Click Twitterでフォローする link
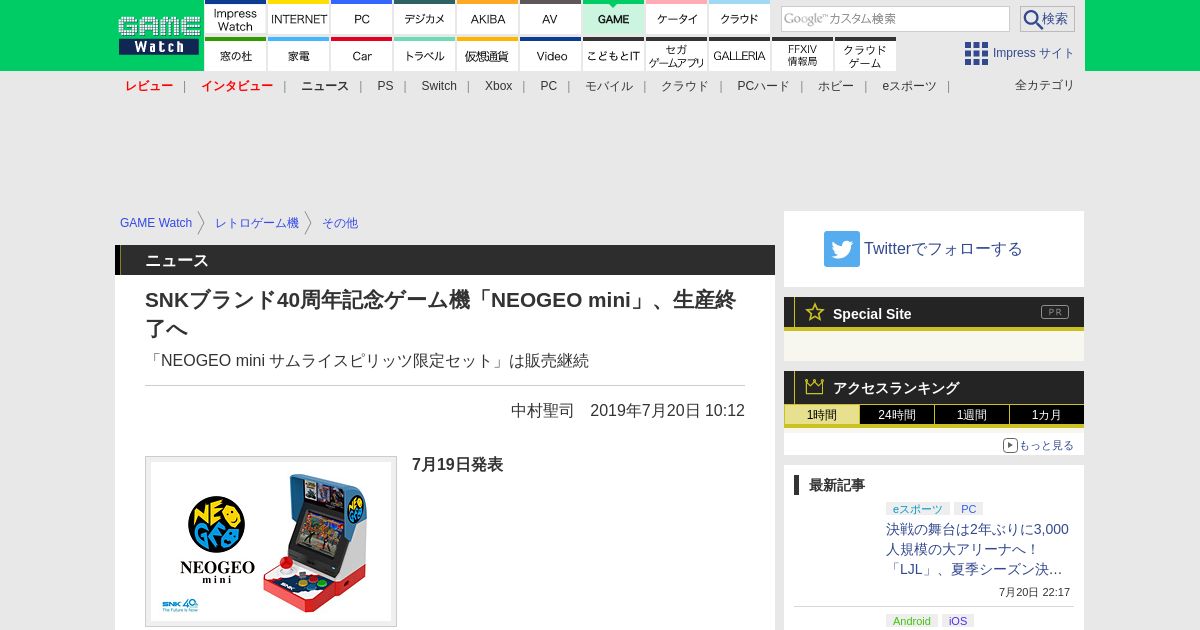The image size is (1200, 630). click(x=943, y=249)
